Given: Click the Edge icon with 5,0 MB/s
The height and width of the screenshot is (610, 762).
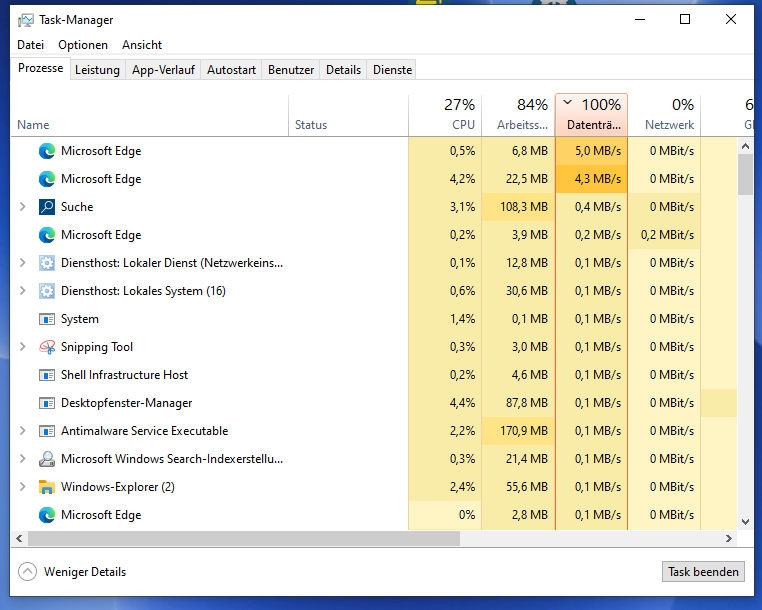Looking at the screenshot, I should [47, 151].
